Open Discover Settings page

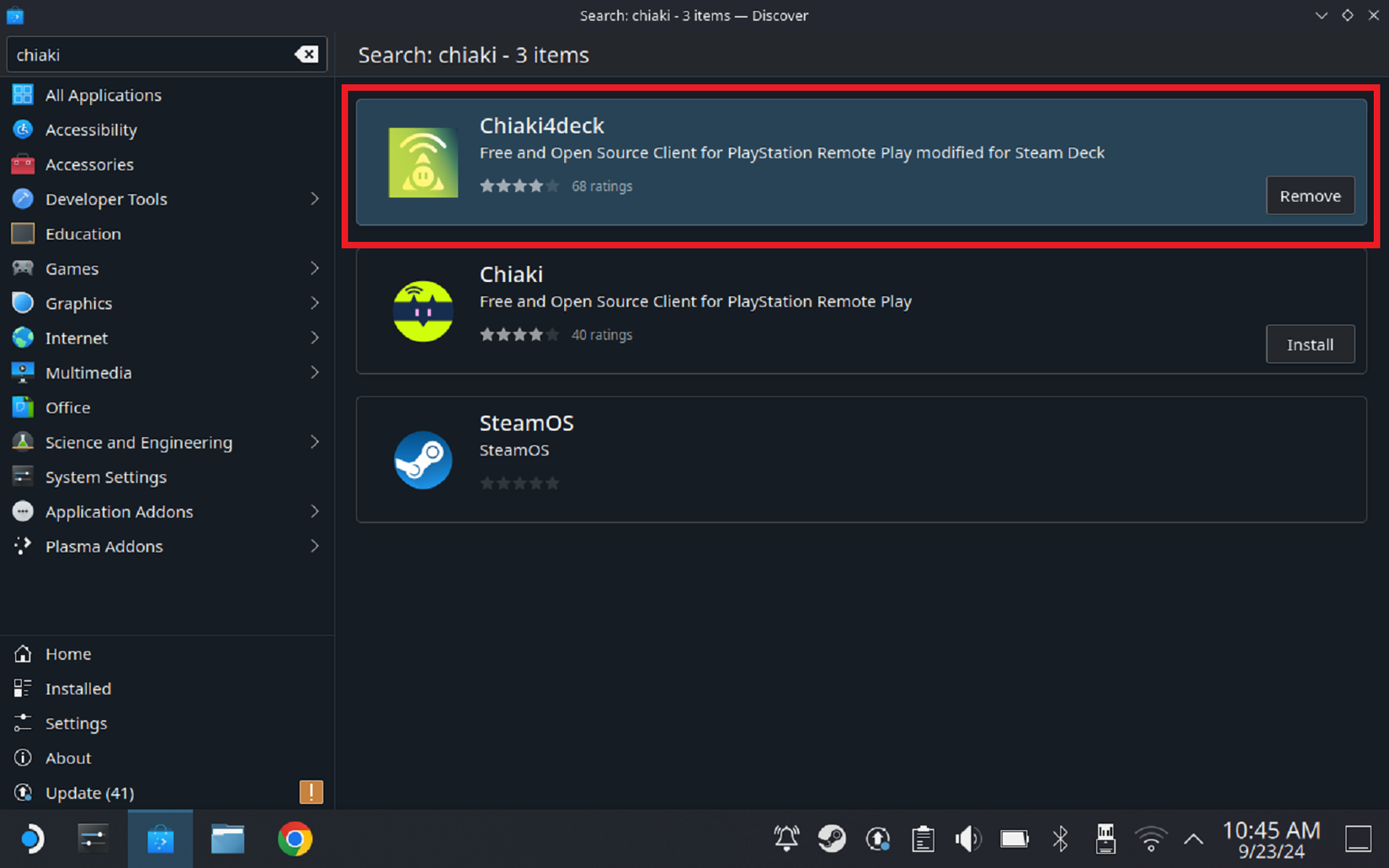tap(167, 723)
